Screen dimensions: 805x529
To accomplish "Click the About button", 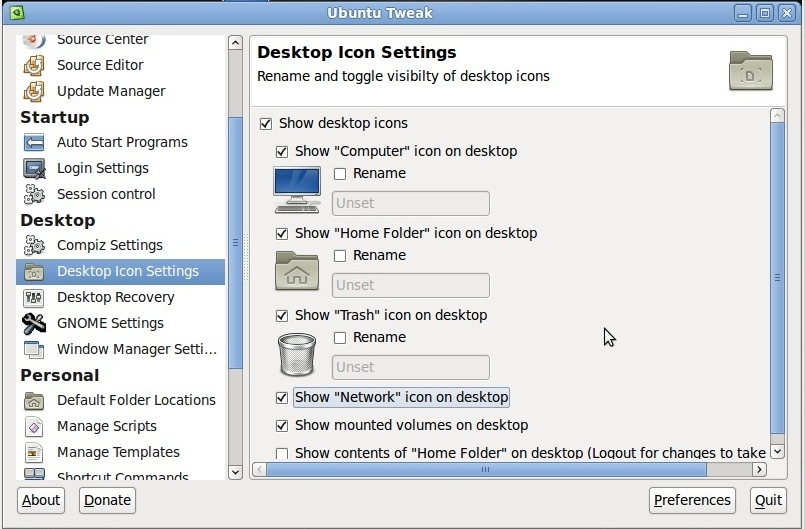I will click(x=41, y=500).
